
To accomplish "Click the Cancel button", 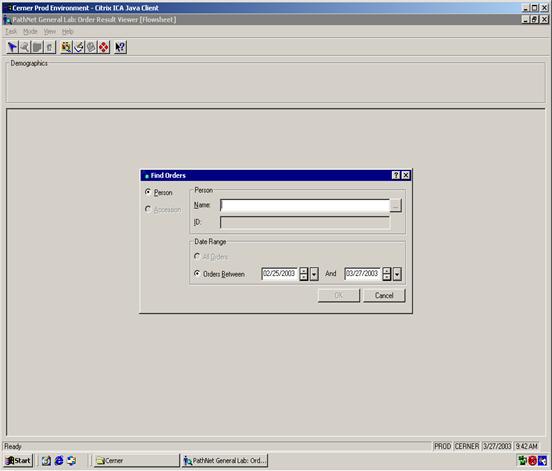I will click(384, 295).
